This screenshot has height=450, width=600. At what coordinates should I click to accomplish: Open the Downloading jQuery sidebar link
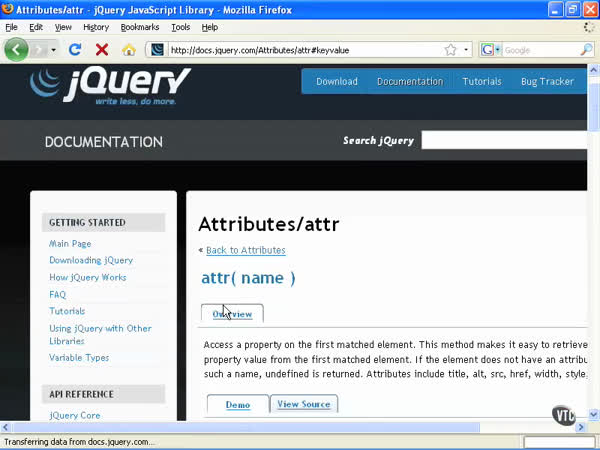click(x=91, y=260)
